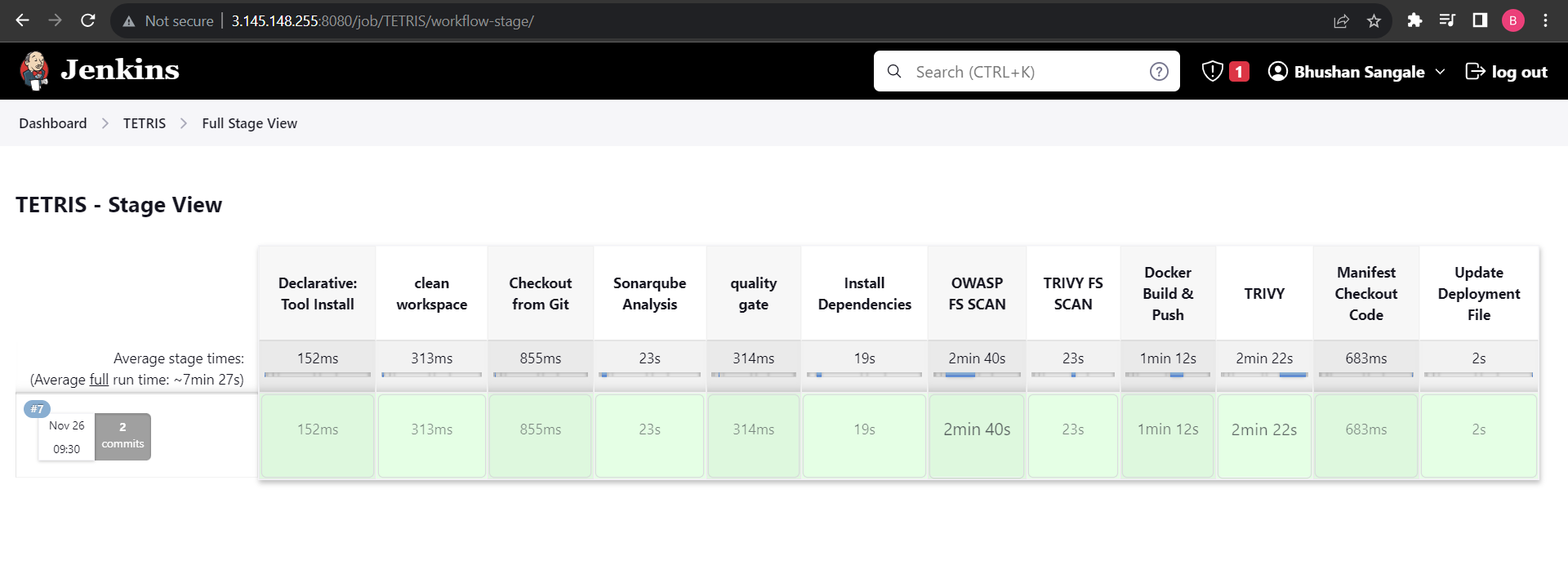Open the 855ms Checkout build cell
The image size is (1568, 565).
coord(541,436)
